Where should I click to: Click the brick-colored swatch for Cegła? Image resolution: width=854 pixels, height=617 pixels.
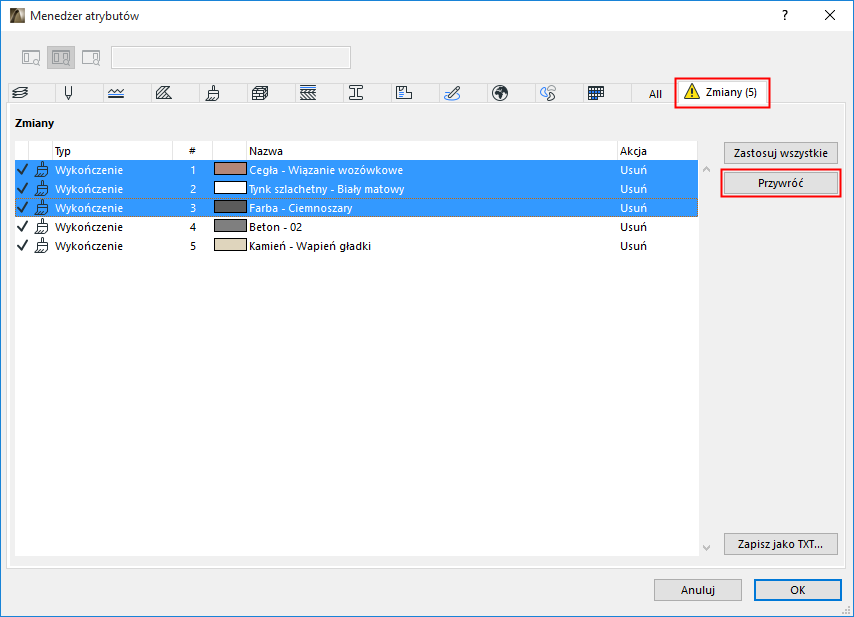point(230,169)
